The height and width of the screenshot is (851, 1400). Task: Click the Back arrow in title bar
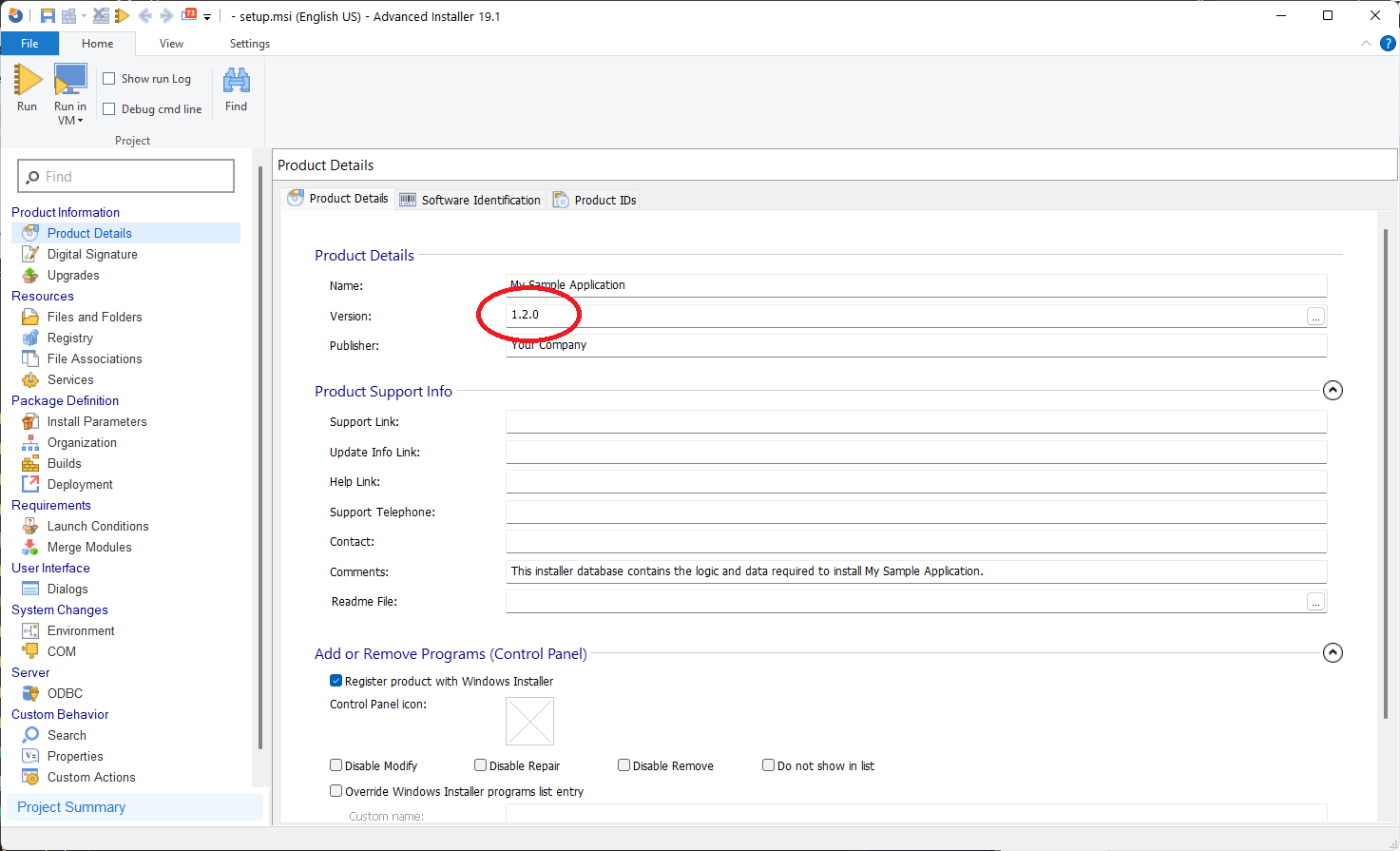click(144, 16)
